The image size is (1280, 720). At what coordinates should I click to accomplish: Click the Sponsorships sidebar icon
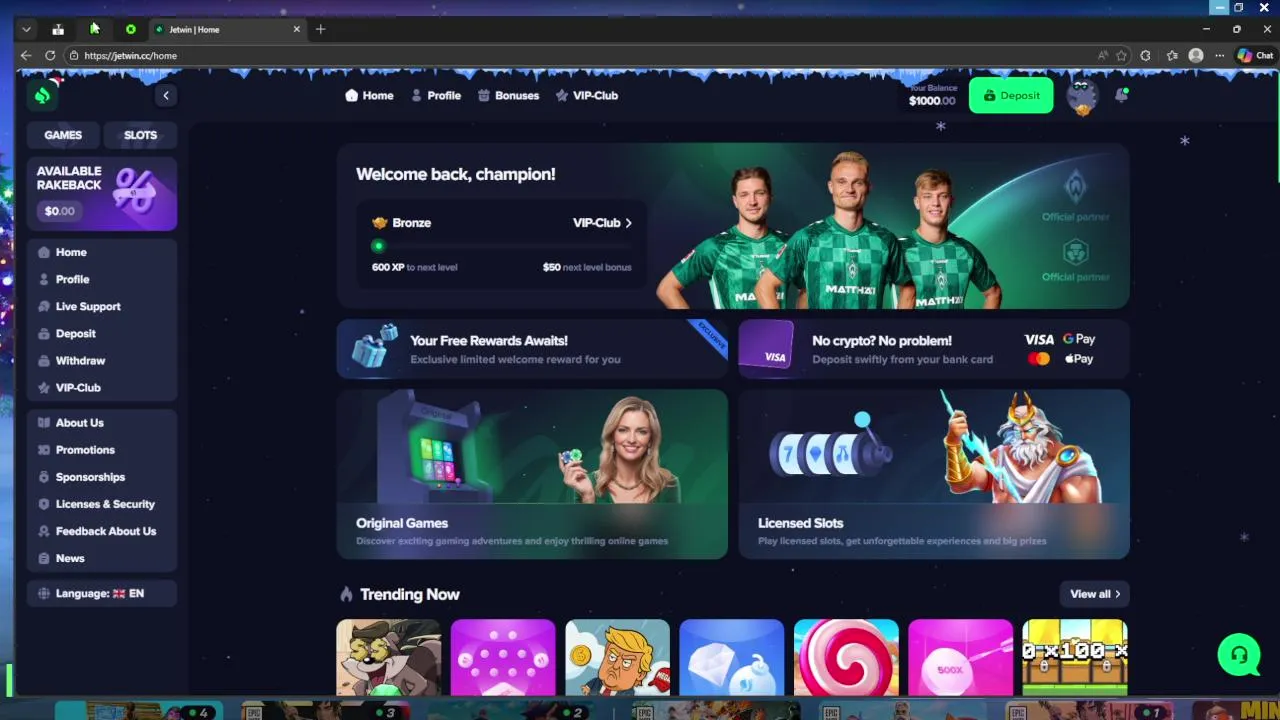tap(44, 477)
